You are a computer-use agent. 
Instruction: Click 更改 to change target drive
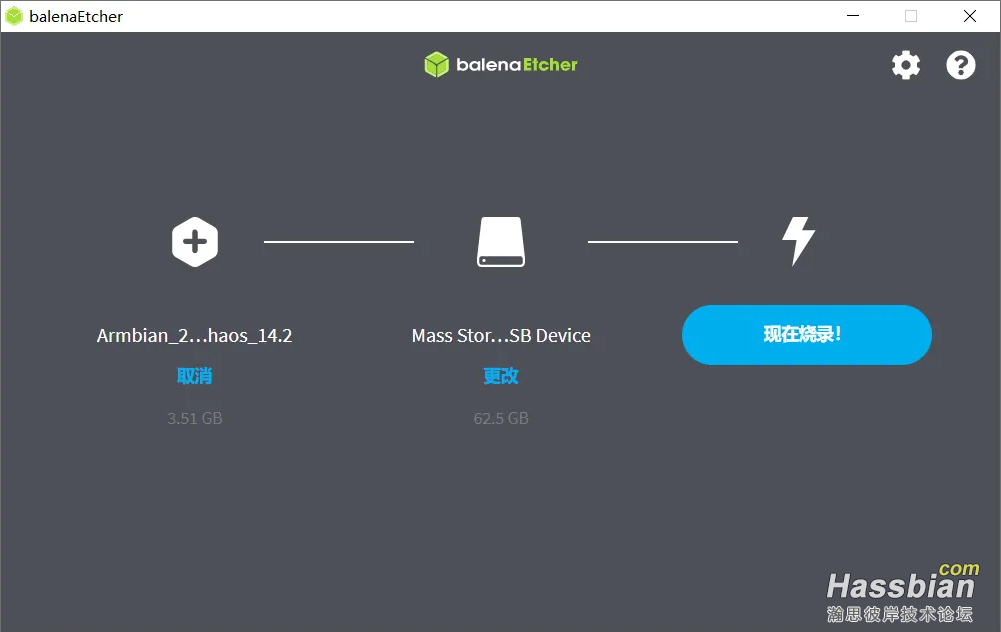(x=501, y=376)
